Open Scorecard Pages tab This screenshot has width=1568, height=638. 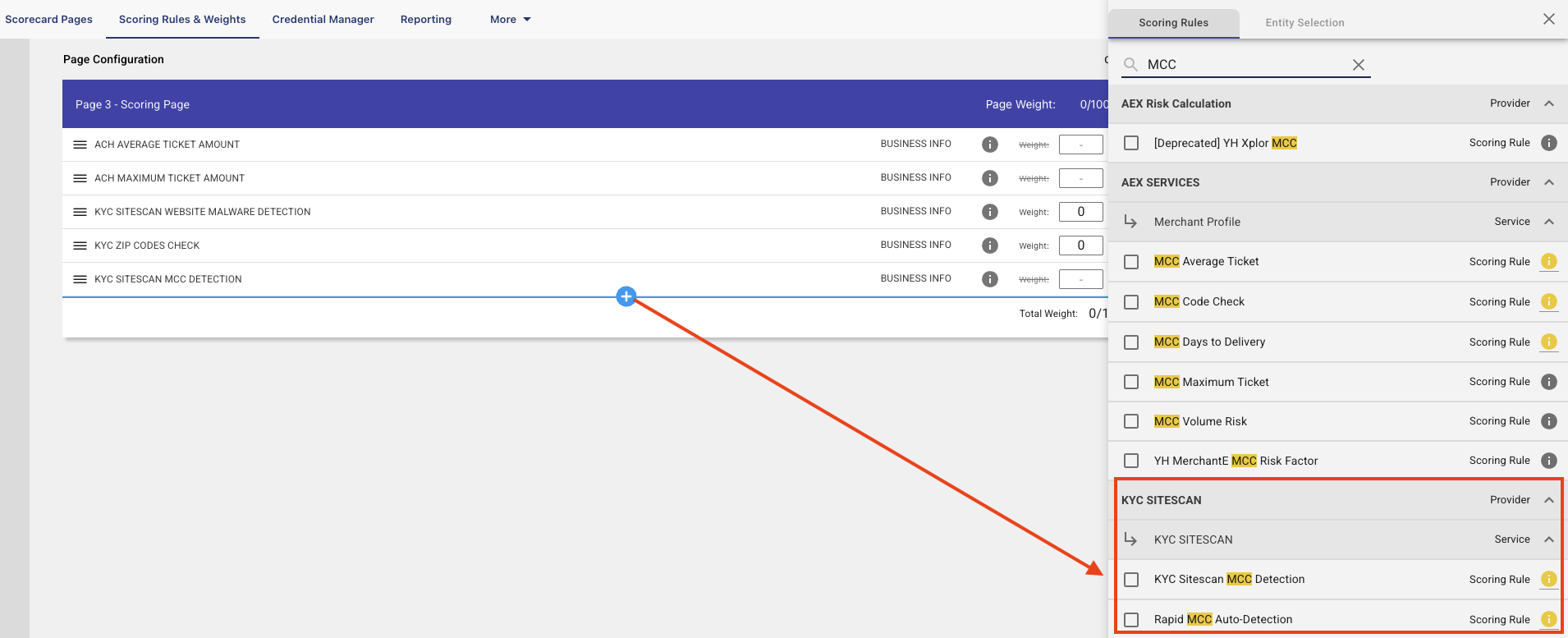(x=48, y=19)
